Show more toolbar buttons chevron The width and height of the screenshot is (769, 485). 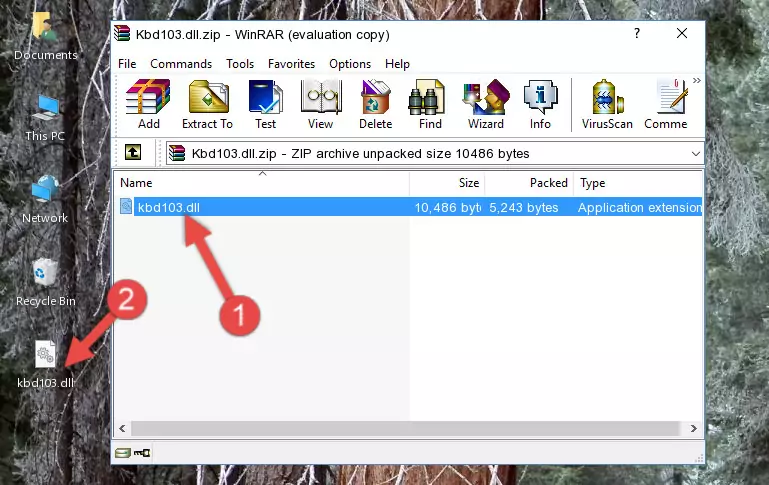(x=696, y=81)
